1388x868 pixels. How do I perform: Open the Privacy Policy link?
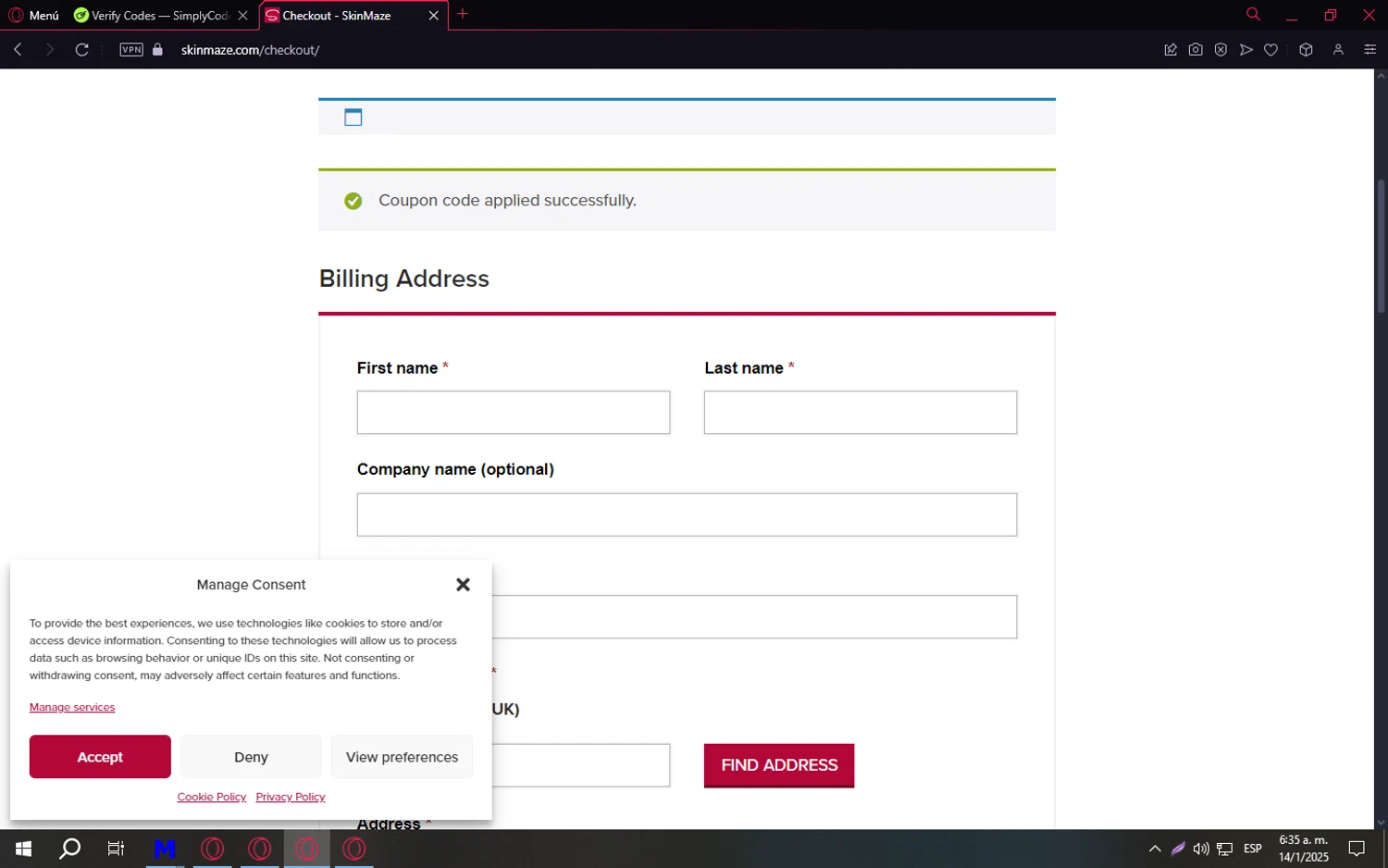(x=291, y=797)
